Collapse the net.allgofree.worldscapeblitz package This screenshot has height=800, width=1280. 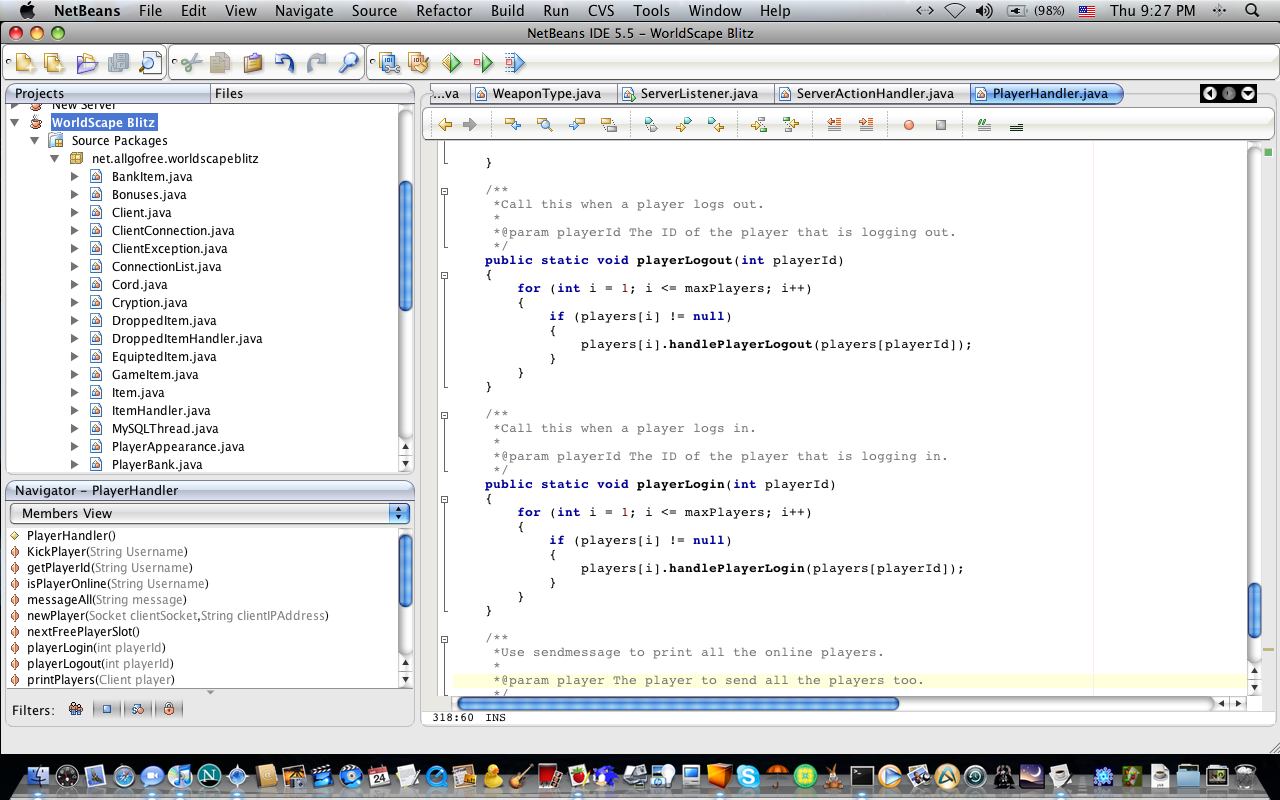(55, 159)
